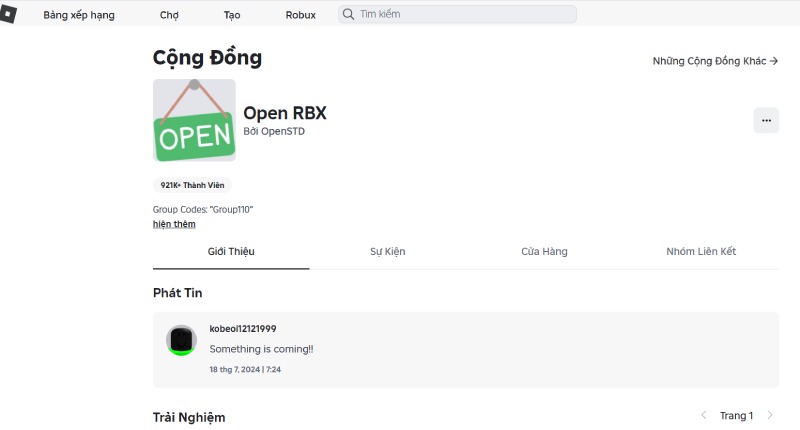Switch to the Sự Kiện tab
The image size is (800, 430).
(388, 251)
